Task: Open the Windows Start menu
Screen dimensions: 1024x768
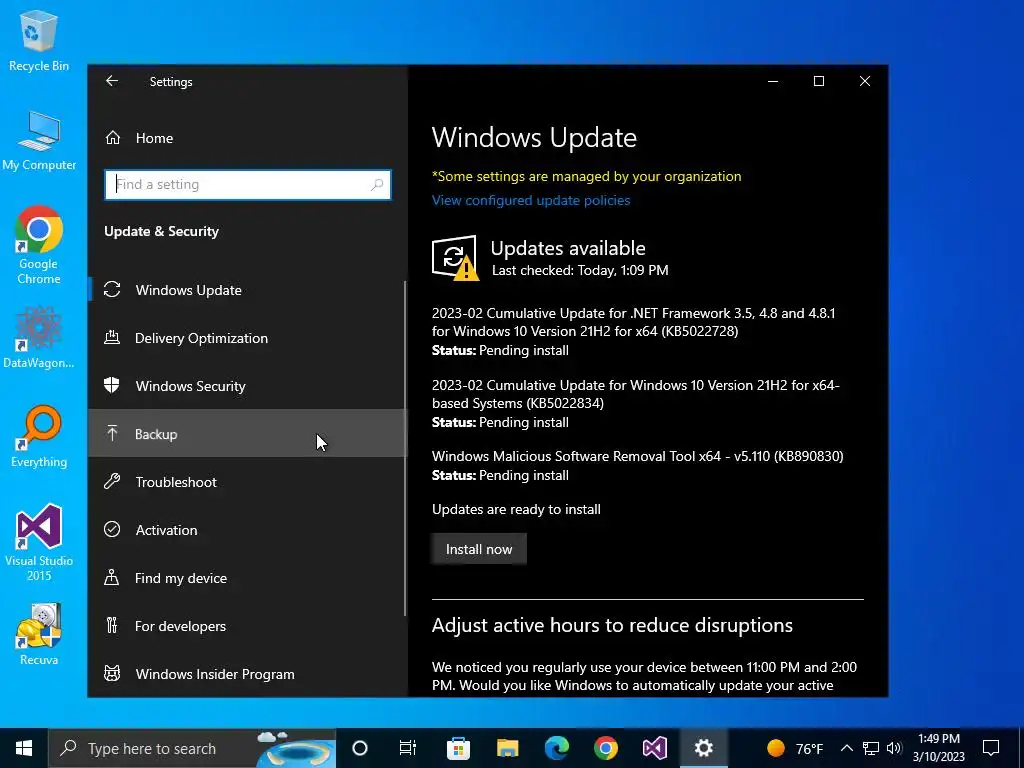Action: [24, 748]
